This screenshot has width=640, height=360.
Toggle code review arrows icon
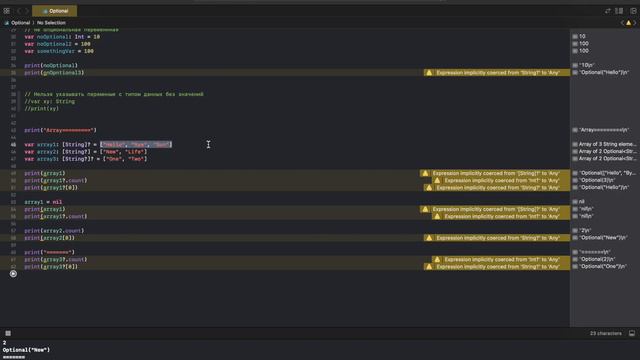click(608, 11)
